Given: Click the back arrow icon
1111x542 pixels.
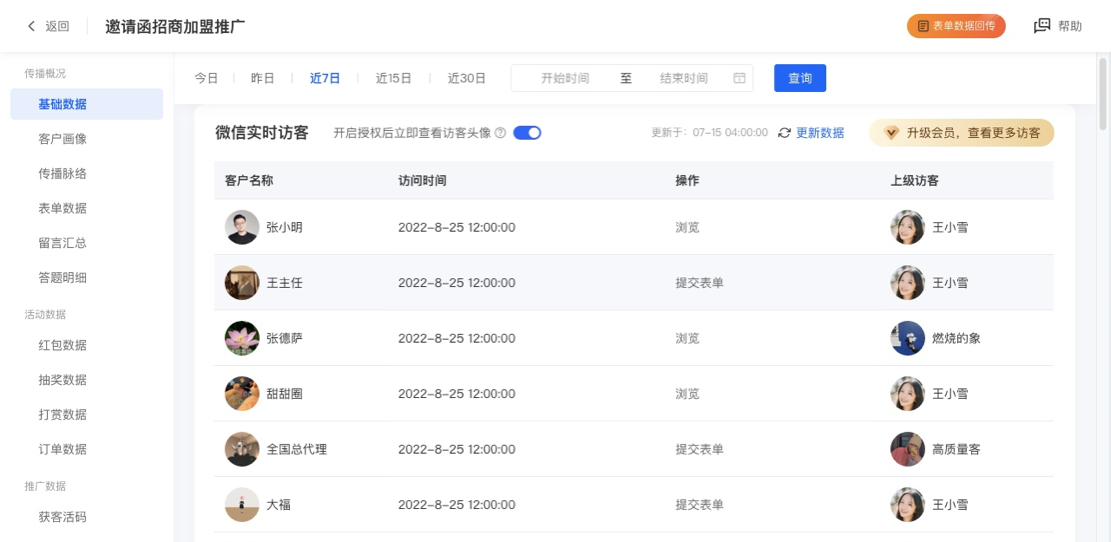Looking at the screenshot, I should pyautogui.click(x=31, y=26).
